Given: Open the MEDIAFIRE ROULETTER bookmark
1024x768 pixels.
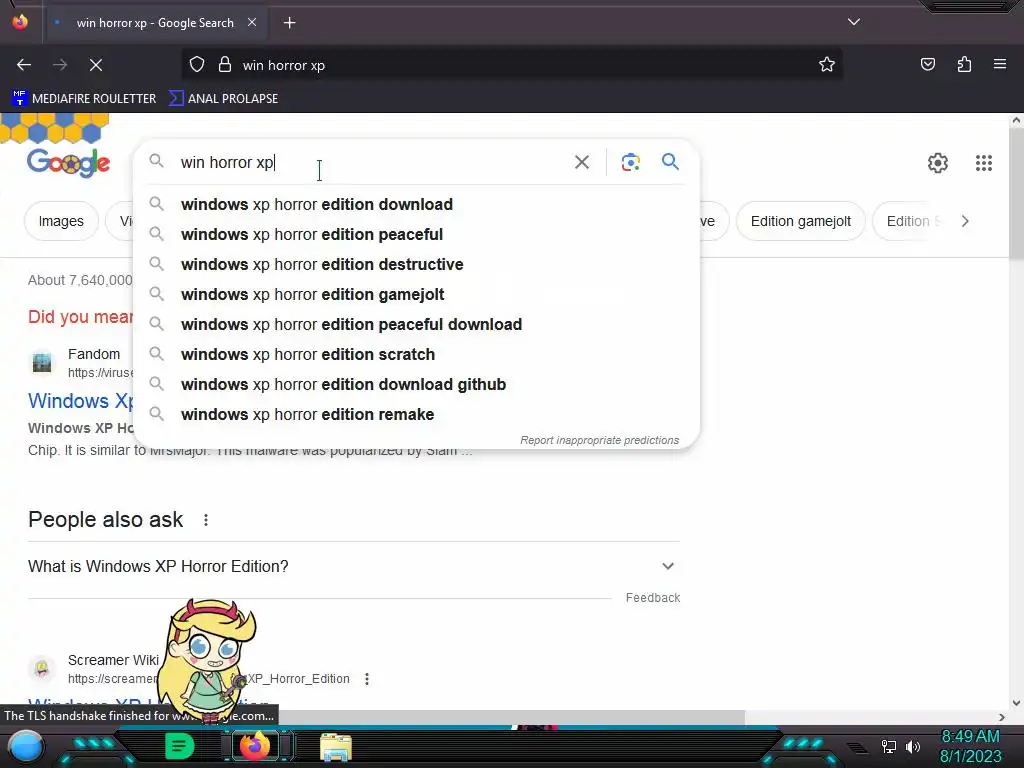Looking at the screenshot, I should tap(84, 99).
